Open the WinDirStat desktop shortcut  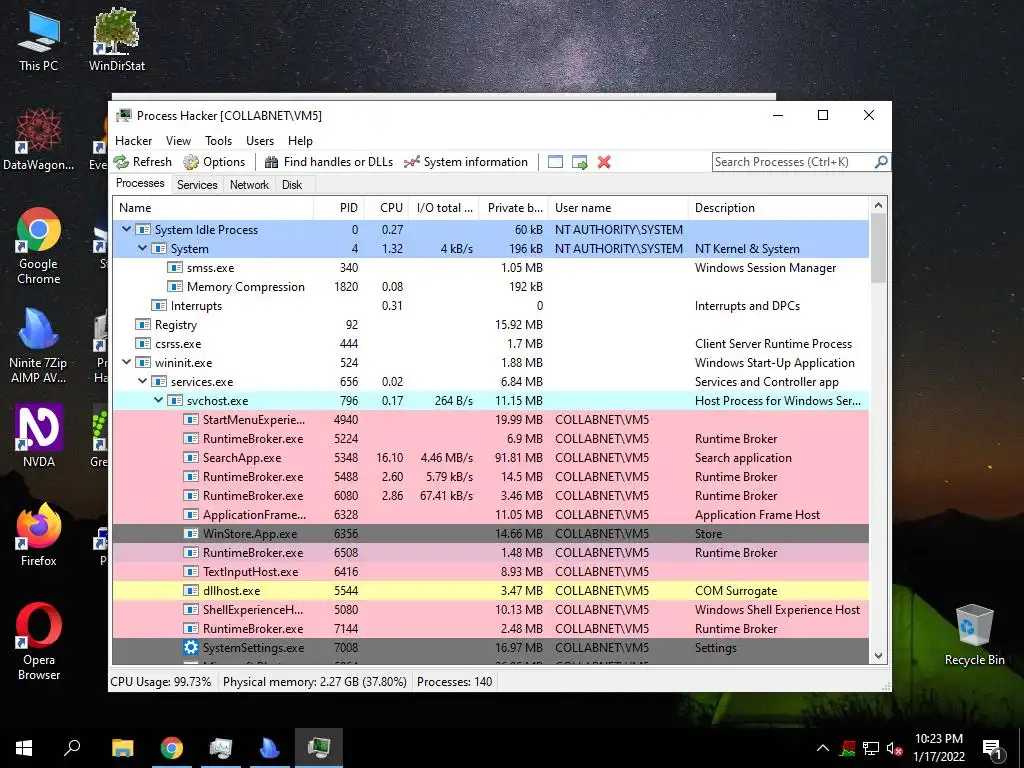tap(116, 40)
